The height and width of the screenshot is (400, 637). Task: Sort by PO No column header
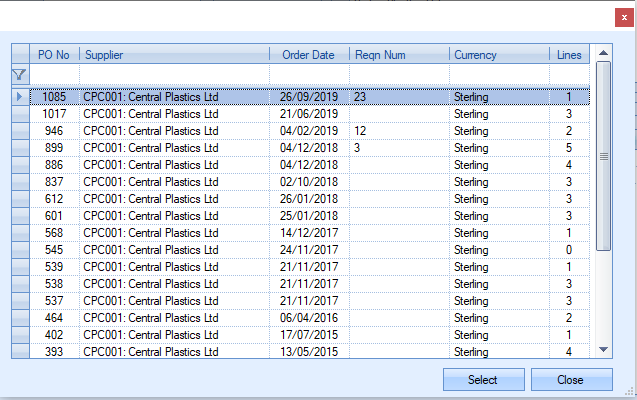point(54,55)
